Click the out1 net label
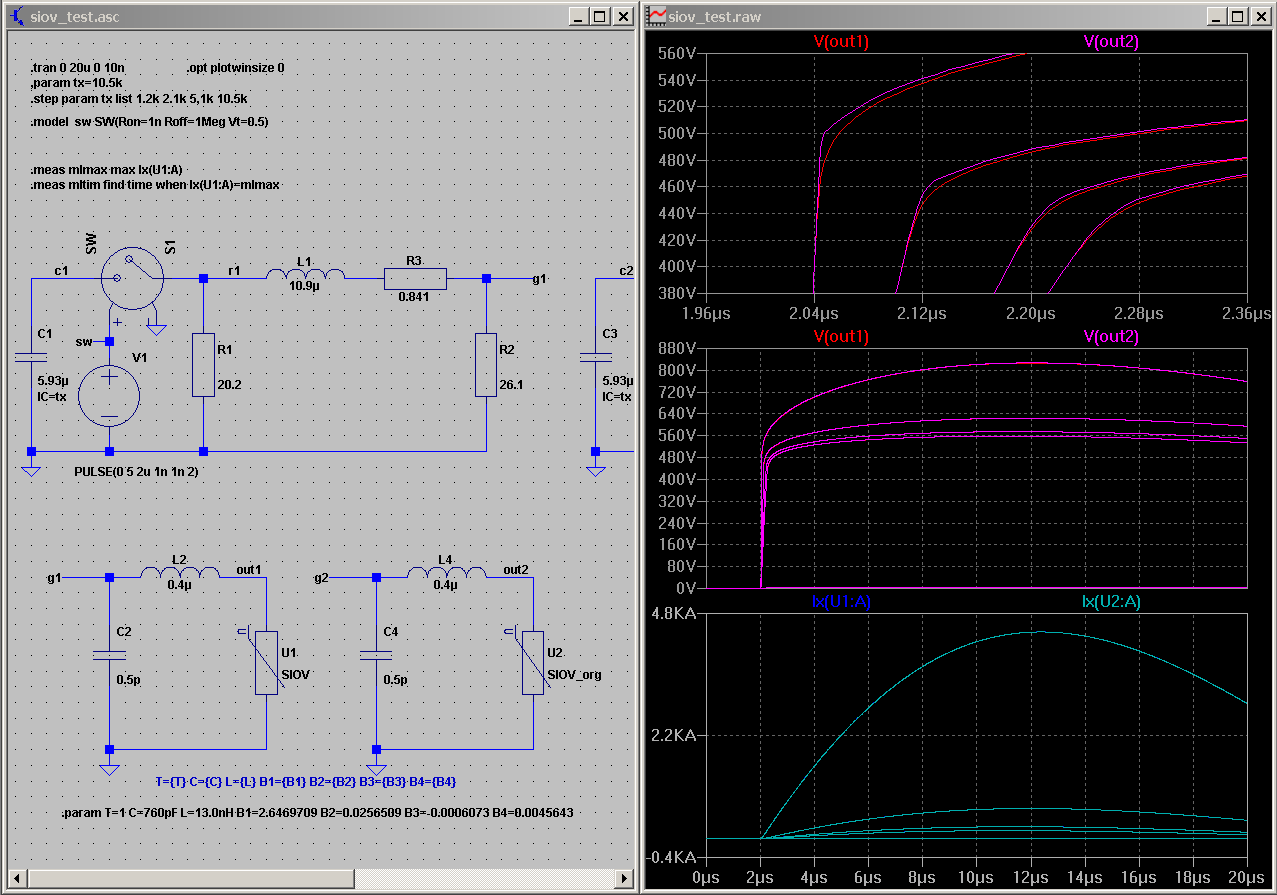The image size is (1277, 895). coord(248,569)
